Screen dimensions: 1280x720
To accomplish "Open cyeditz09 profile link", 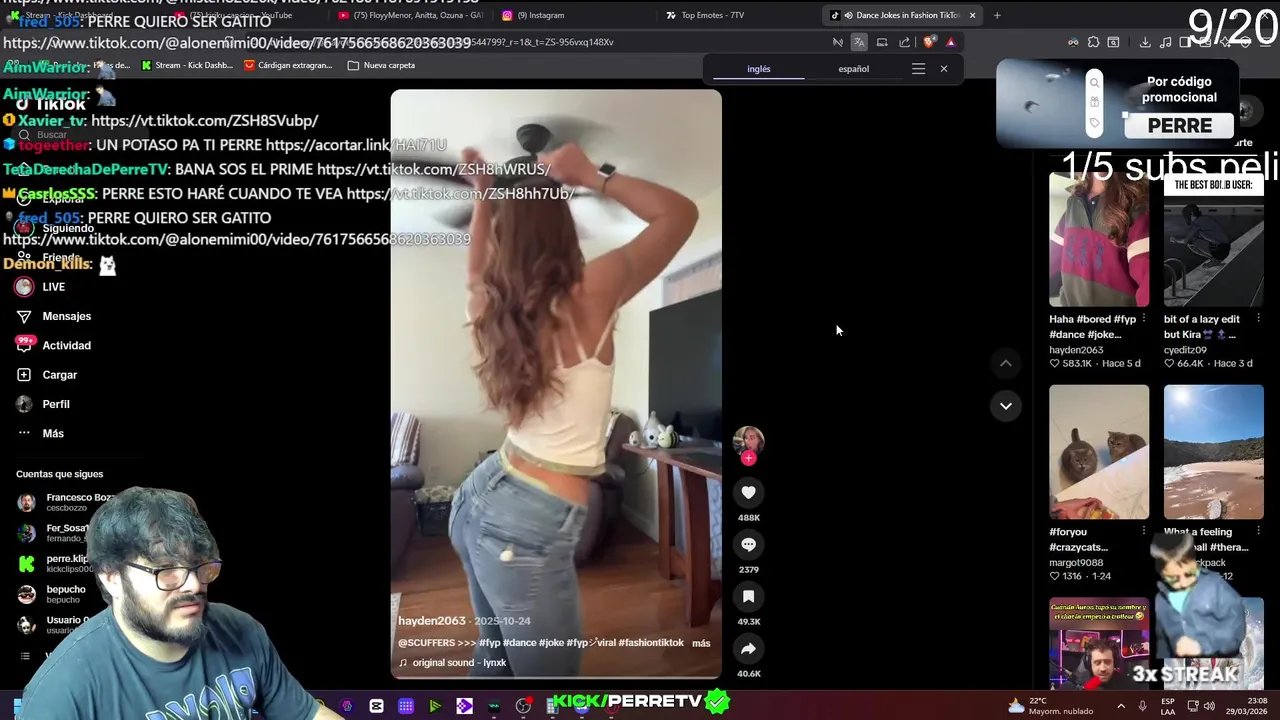I will pyautogui.click(x=1185, y=350).
